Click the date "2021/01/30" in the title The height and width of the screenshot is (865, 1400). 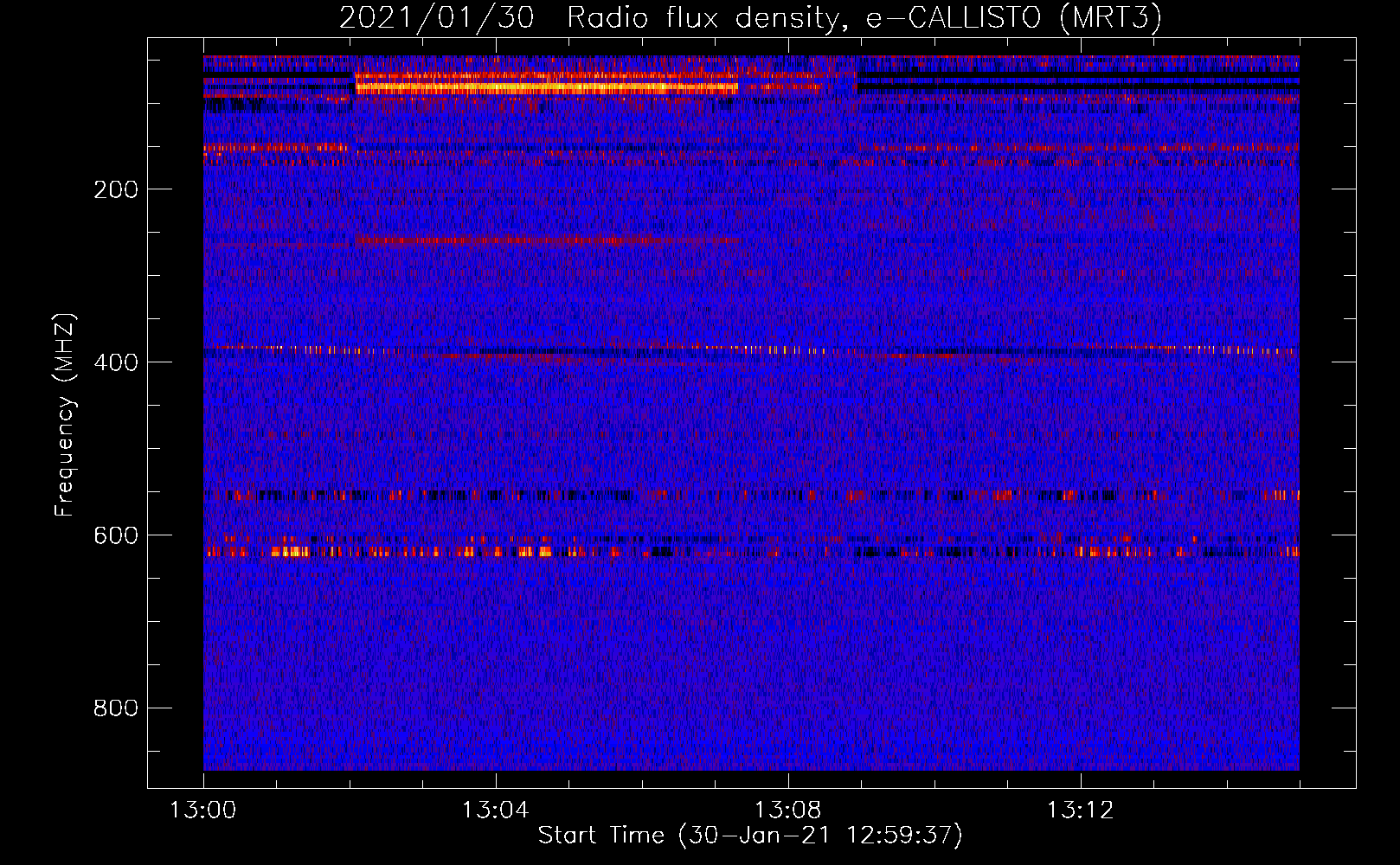pos(437,18)
